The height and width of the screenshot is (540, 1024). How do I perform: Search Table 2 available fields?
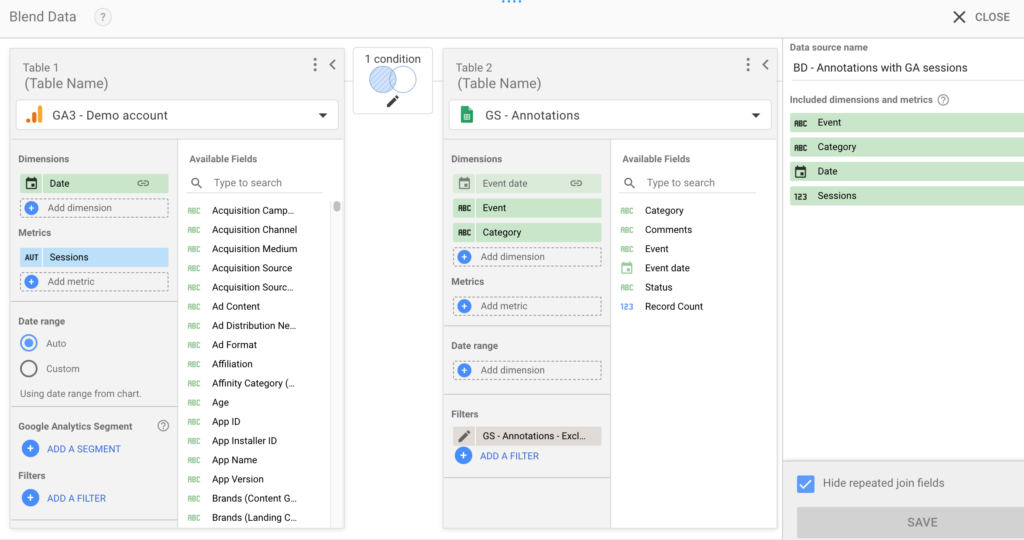point(700,183)
